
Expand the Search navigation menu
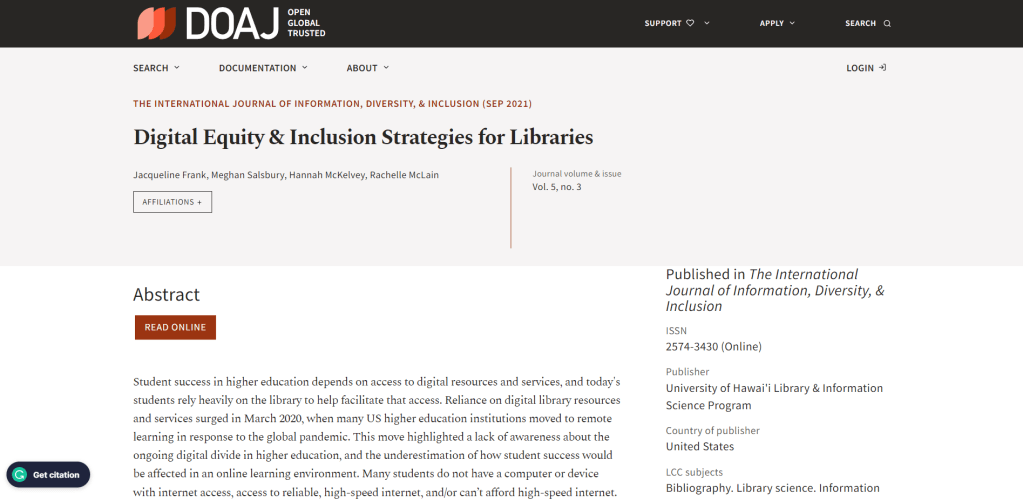[x=156, y=68]
